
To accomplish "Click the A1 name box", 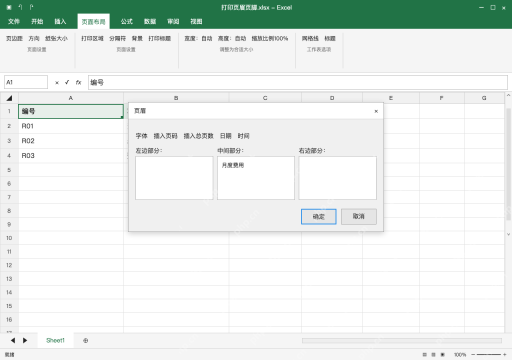I will (x=26, y=82).
